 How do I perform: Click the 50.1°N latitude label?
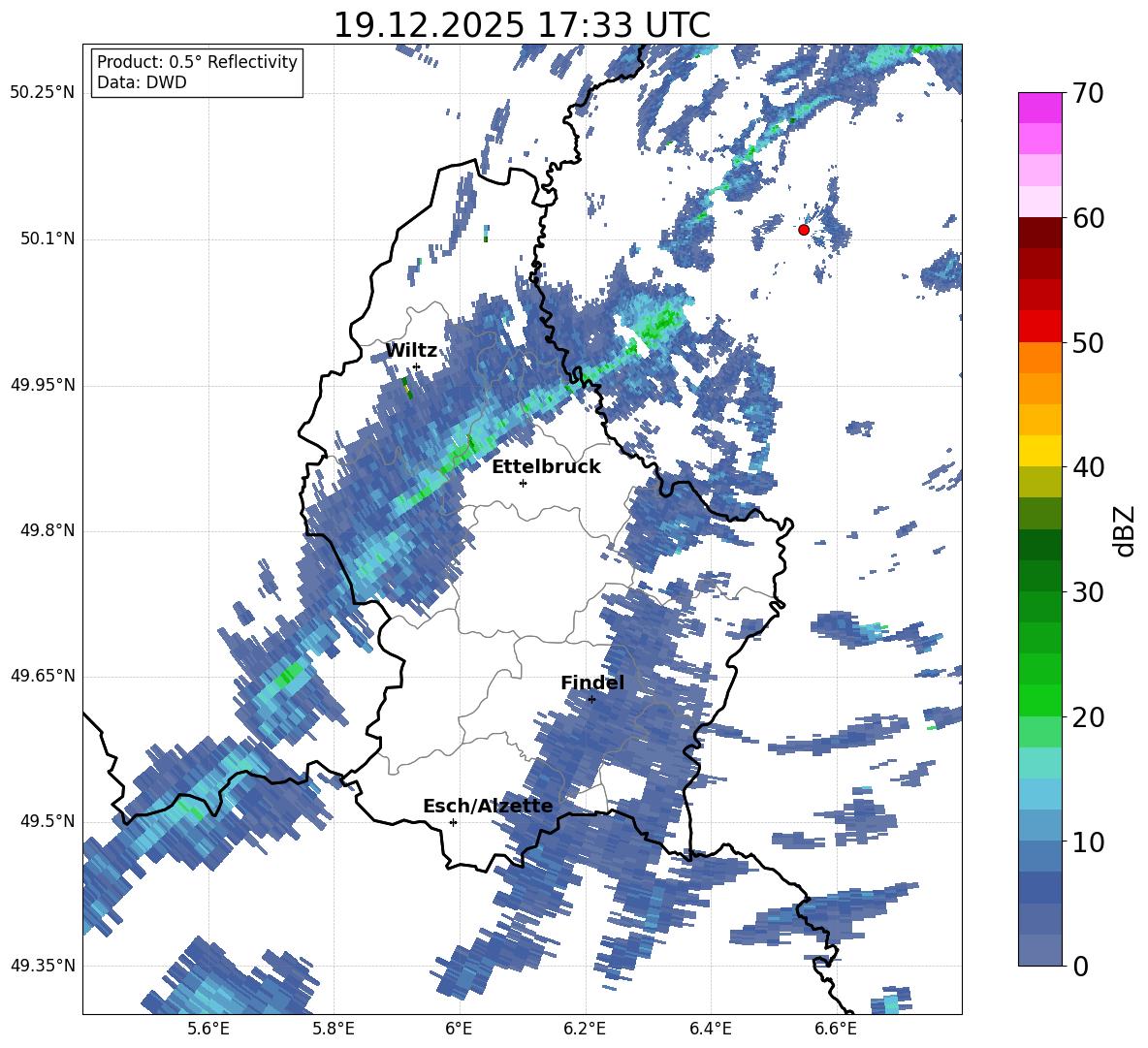coord(47,238)
